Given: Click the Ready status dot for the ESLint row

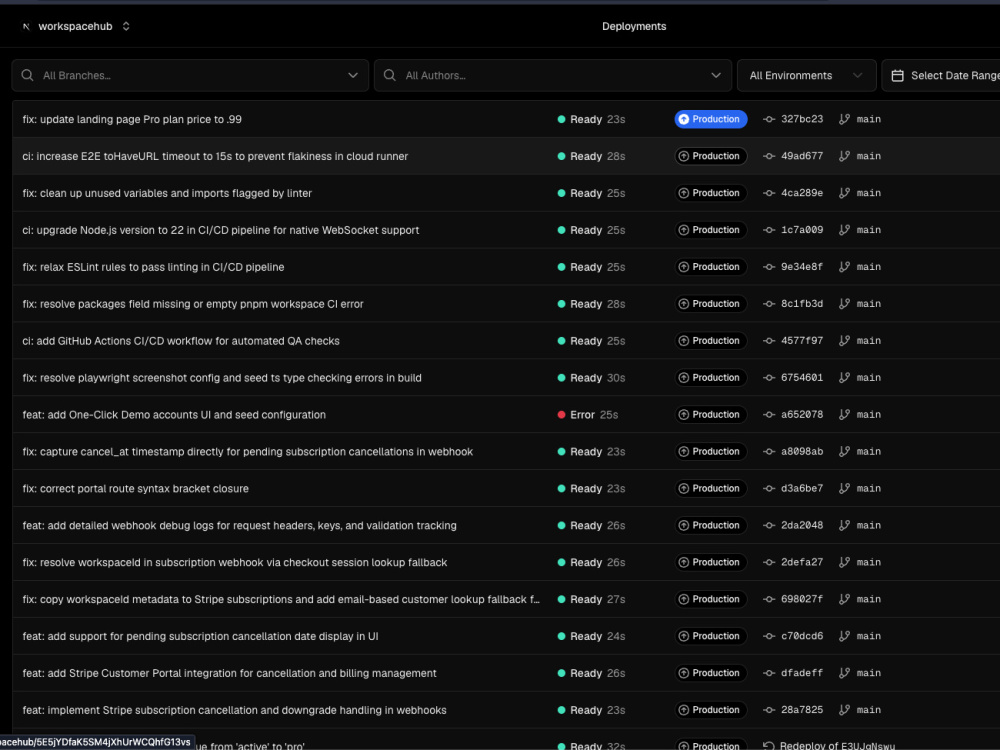Looking at the screenshot, I should coord(561,267).
